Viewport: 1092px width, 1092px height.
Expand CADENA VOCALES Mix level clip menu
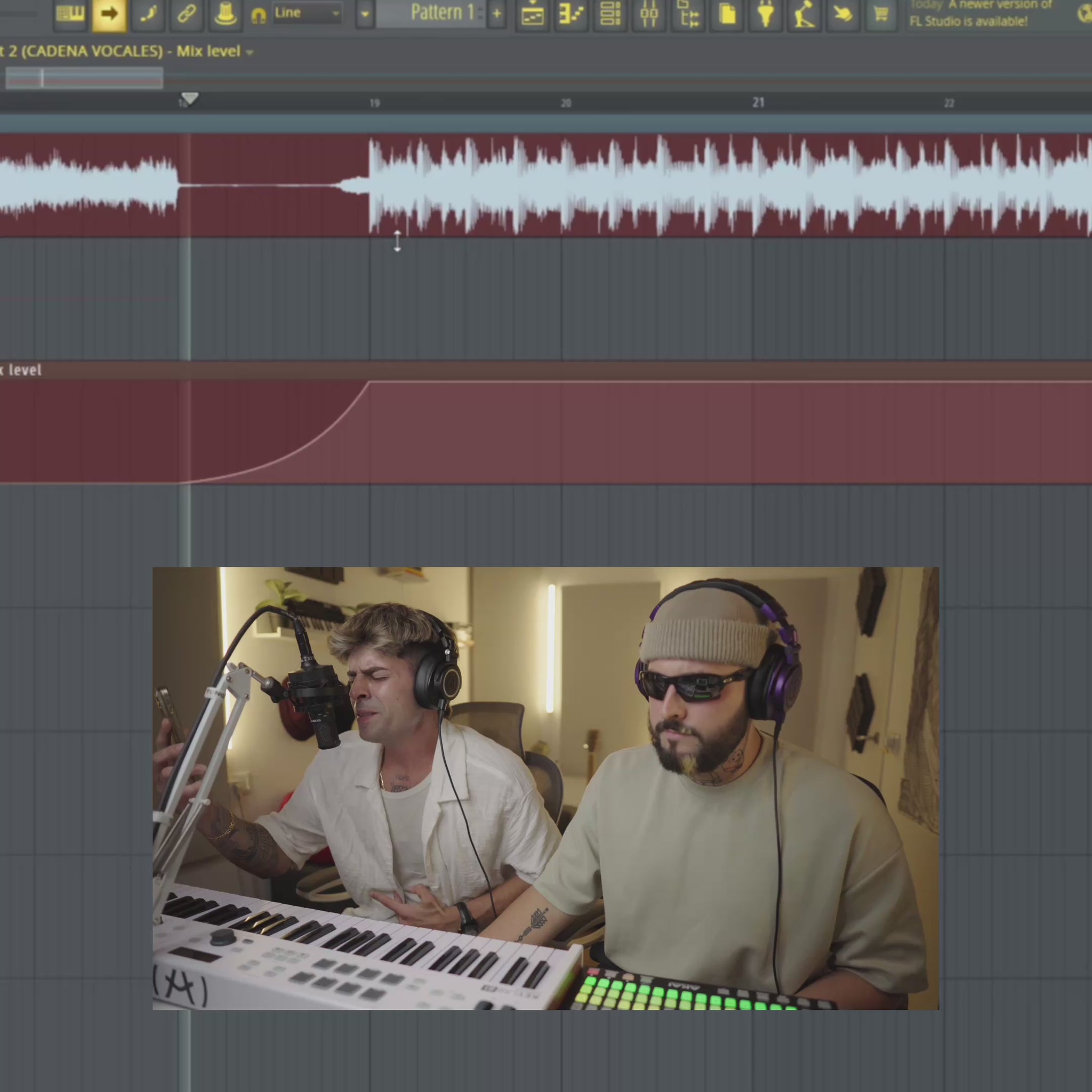(x=250, y=53)
